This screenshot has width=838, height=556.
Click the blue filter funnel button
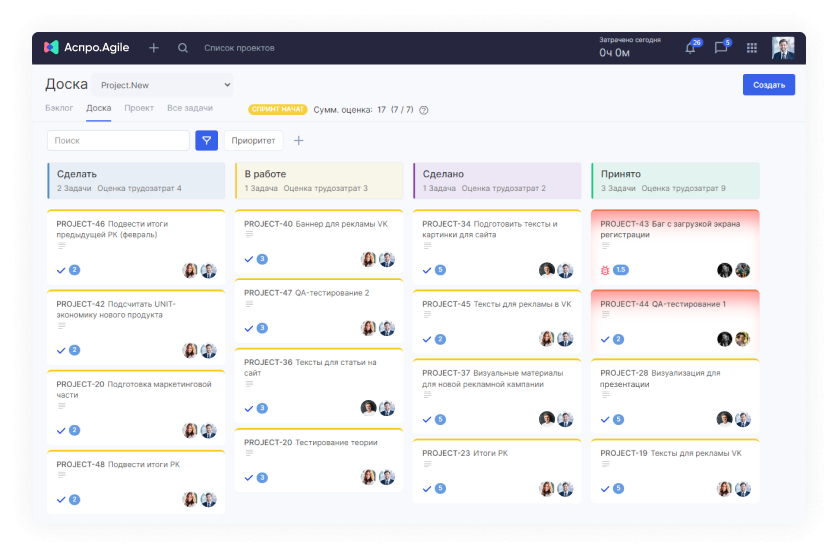[206, 141]
